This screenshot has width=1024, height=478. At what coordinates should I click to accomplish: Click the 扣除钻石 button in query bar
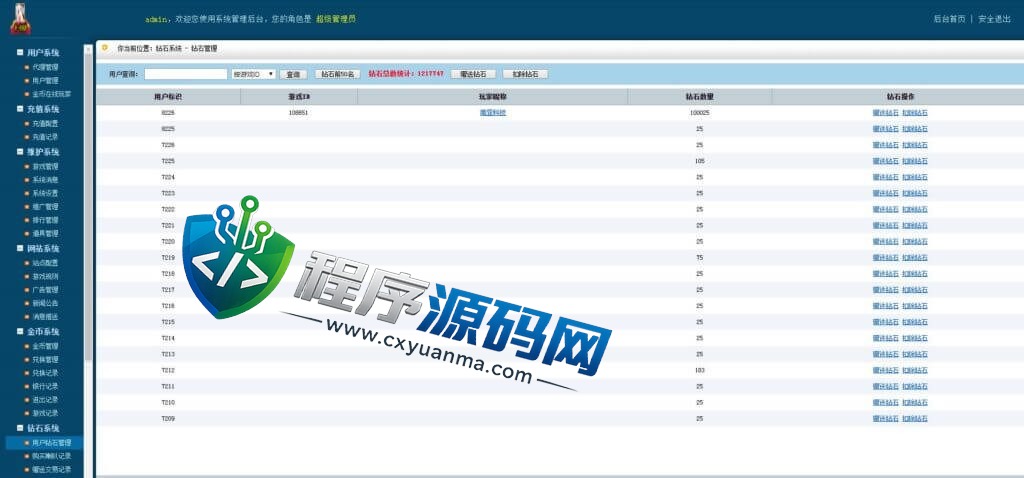(525, 74)
